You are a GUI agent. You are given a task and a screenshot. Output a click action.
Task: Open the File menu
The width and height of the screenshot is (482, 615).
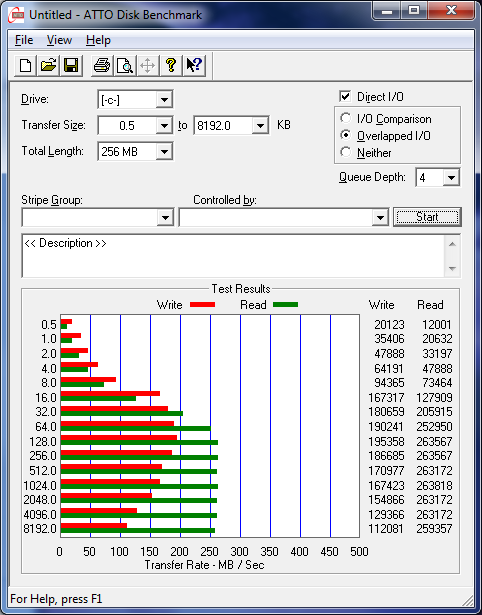[x=24, y=40]
